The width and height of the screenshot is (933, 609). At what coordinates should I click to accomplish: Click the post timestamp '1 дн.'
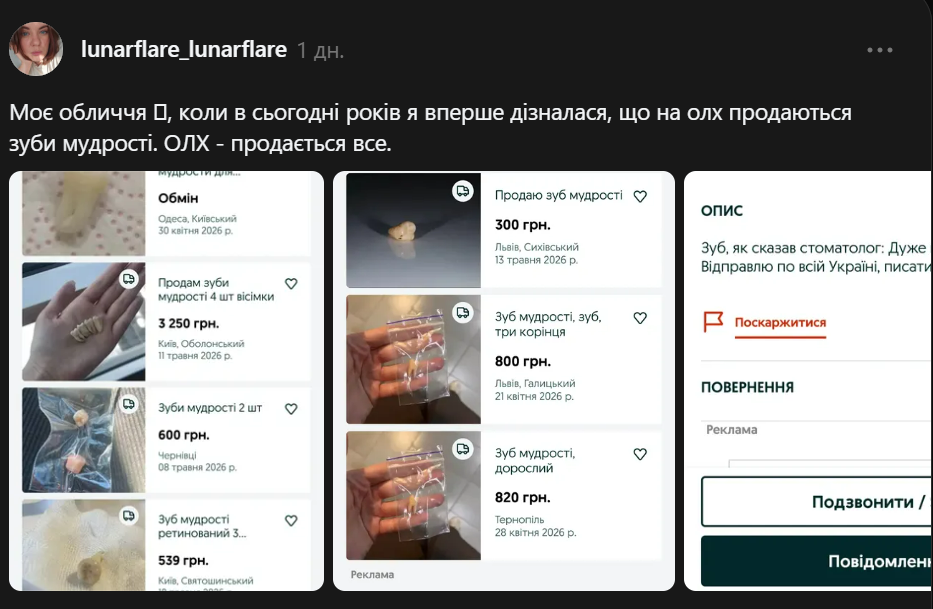[320, 51]
